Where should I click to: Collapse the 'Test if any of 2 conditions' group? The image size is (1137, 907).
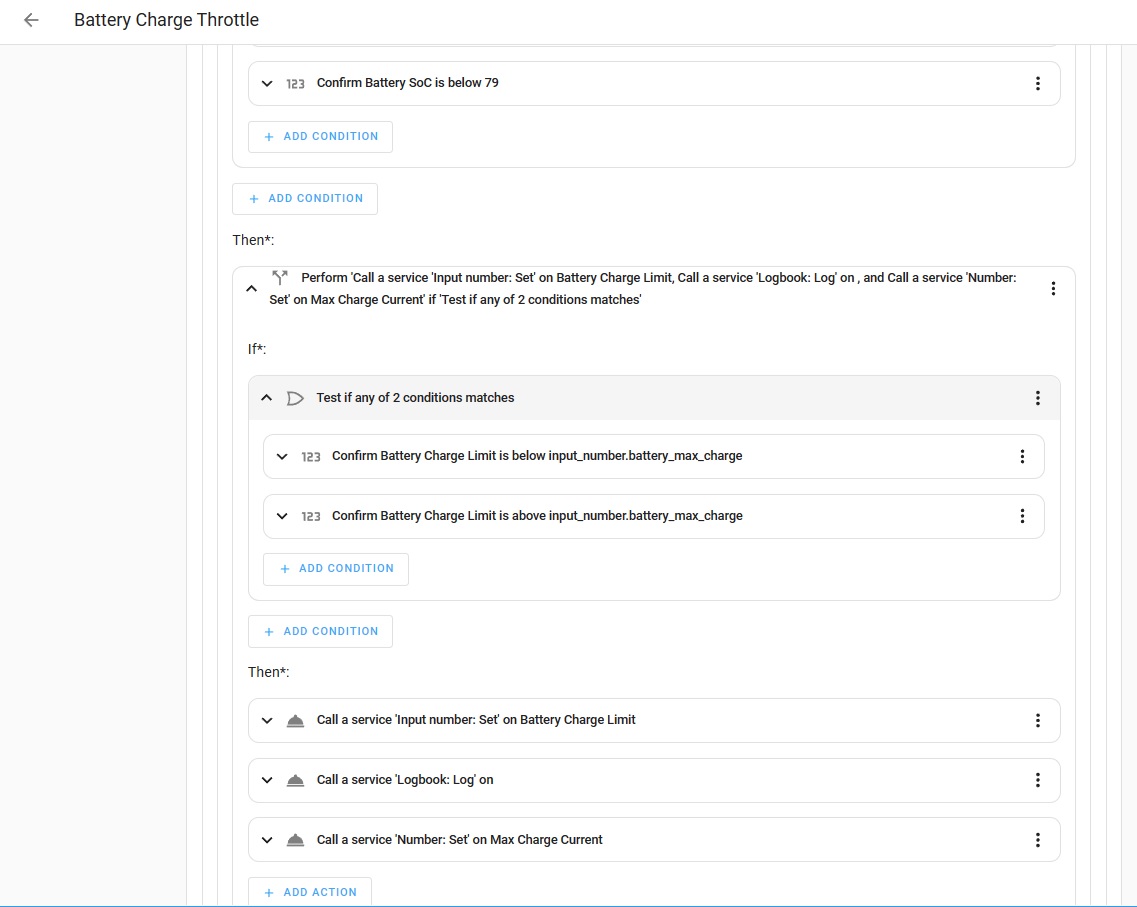267,398
